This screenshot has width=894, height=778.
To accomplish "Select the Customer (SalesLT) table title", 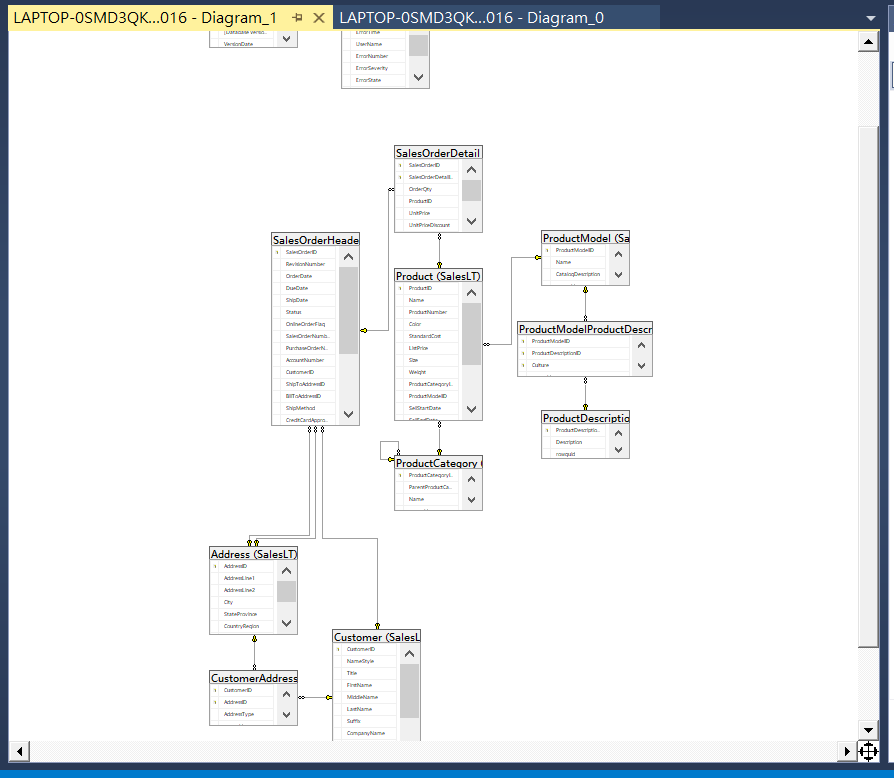I will tap(377, 637).
